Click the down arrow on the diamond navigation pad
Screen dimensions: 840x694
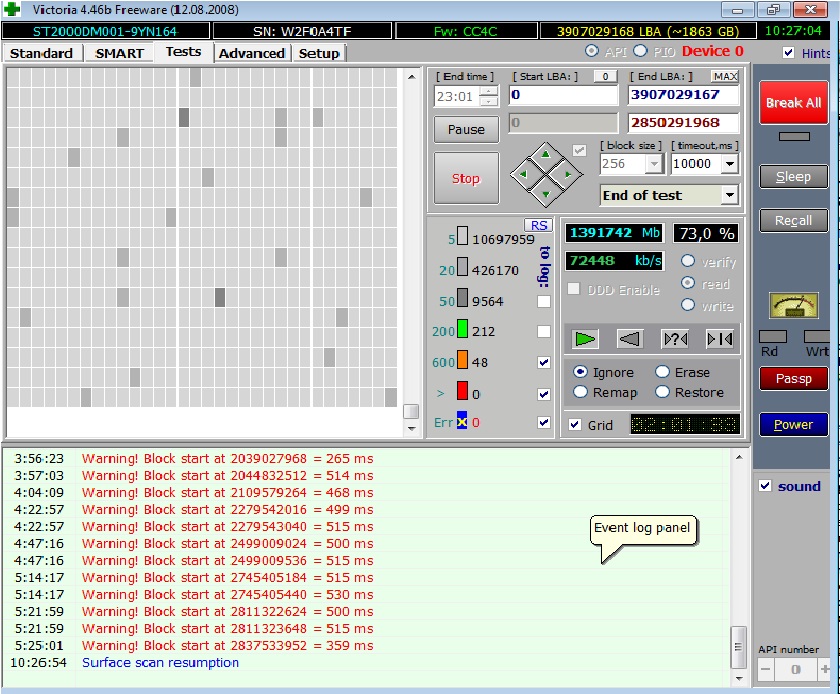tap(546, 195)
